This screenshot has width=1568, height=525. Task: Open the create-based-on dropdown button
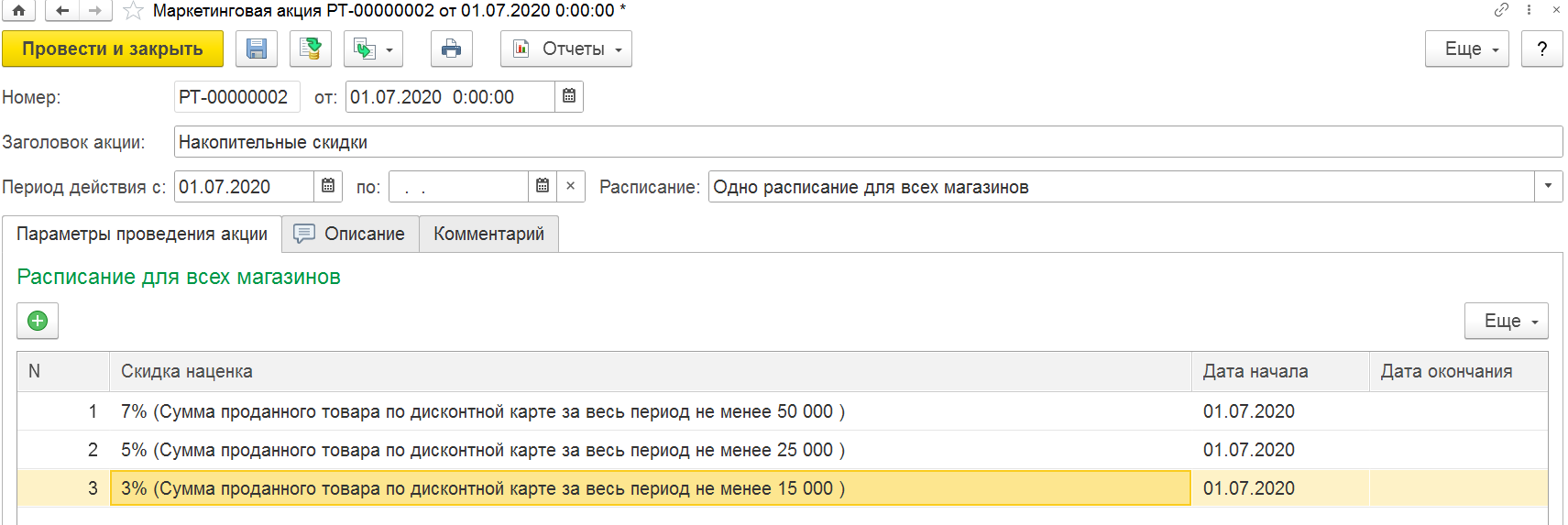coord(373,49)
